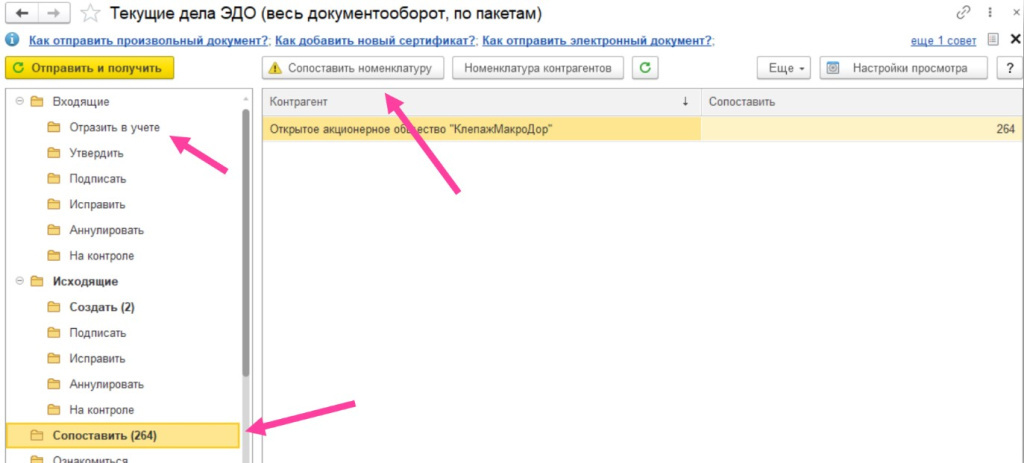Open the tips list document icon
Screen dimensions: 1024x463
[992, 40]
